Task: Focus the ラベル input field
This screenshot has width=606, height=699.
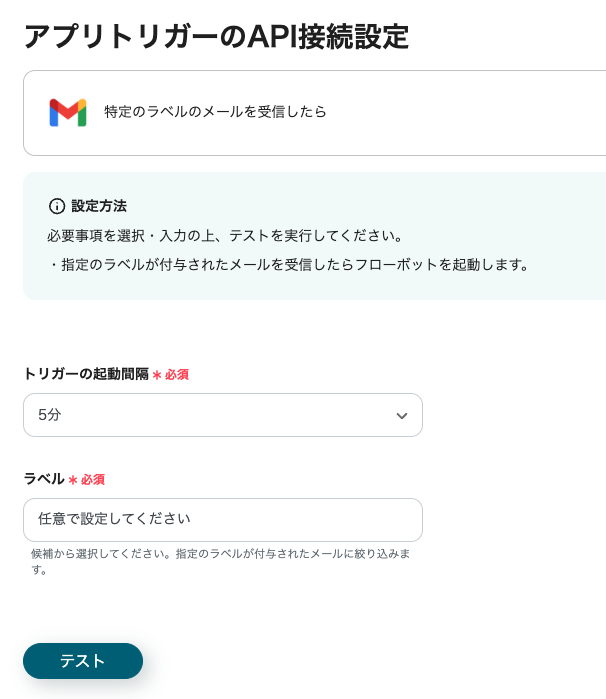Action: point(222,520)
